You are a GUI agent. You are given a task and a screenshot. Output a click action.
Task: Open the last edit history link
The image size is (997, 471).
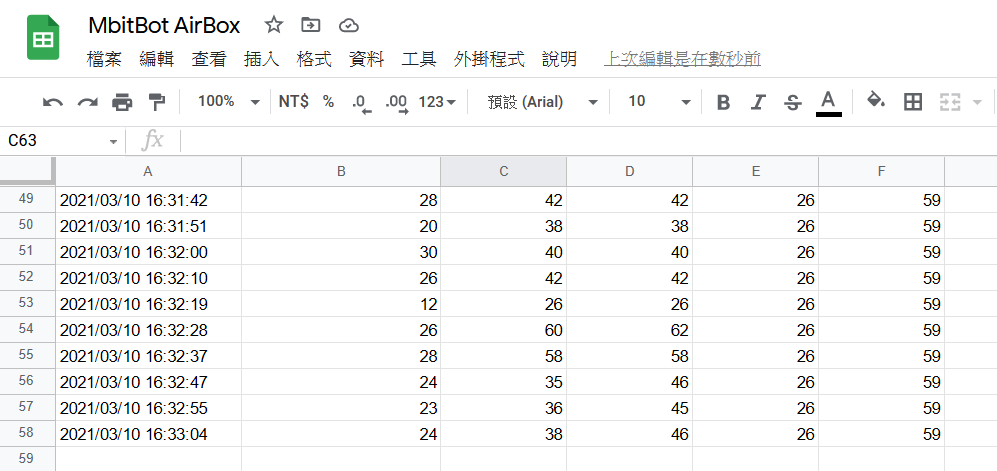point(682,60)
